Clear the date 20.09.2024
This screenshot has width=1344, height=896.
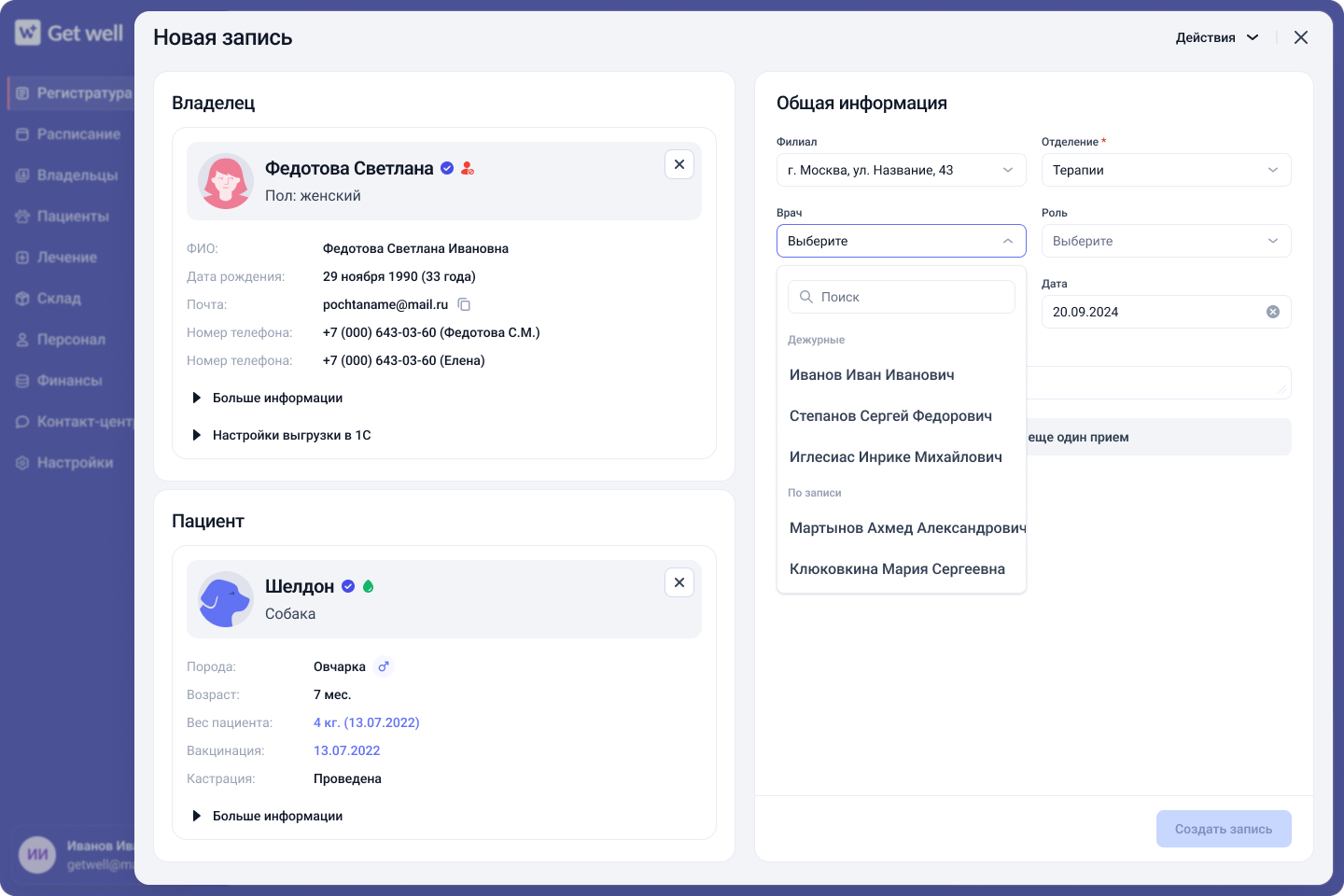(1273, 312)
